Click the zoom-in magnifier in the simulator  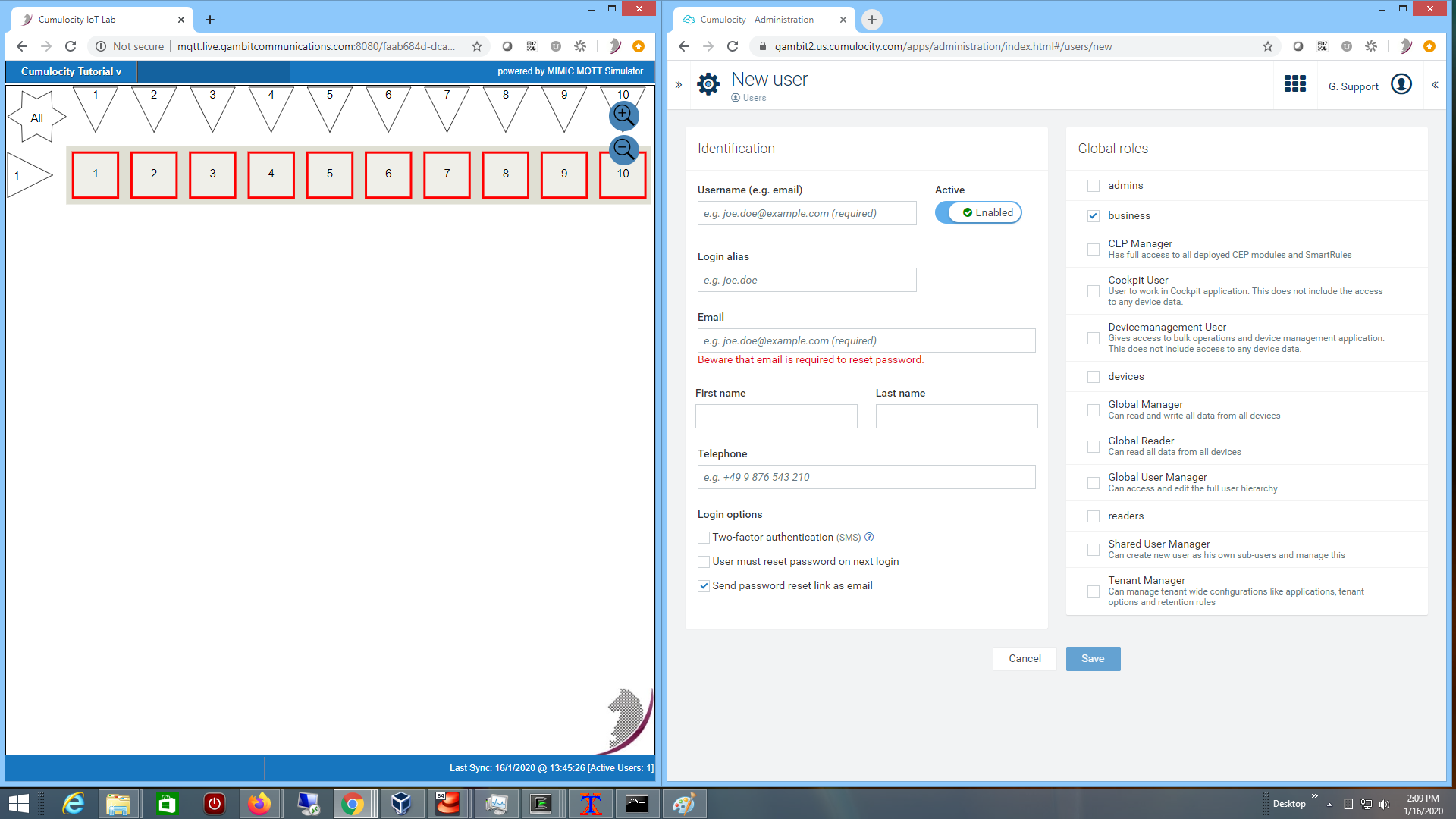(624, 115)
